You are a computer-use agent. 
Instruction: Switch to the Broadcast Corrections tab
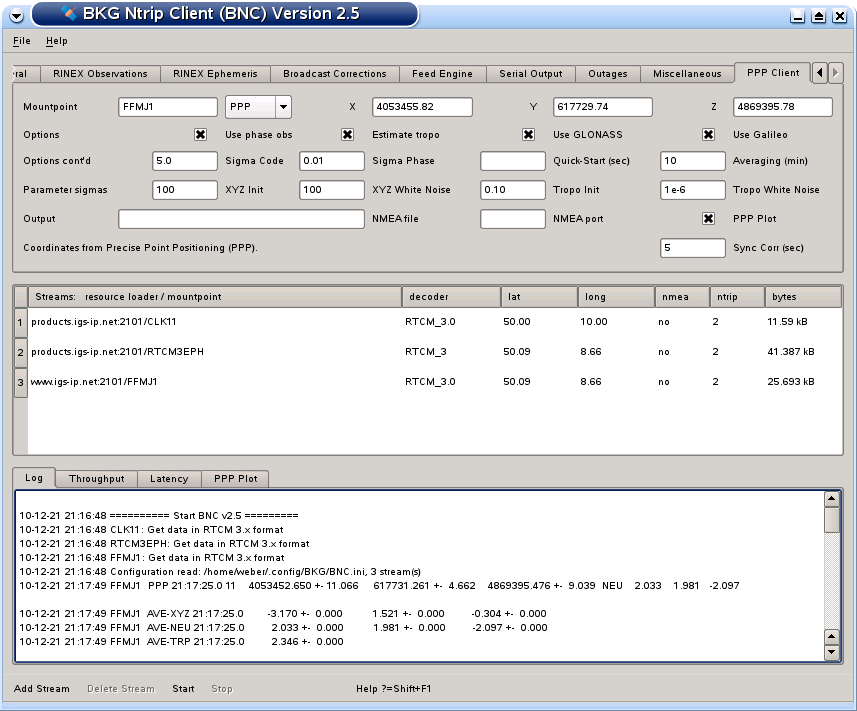[x=334, y=74]
